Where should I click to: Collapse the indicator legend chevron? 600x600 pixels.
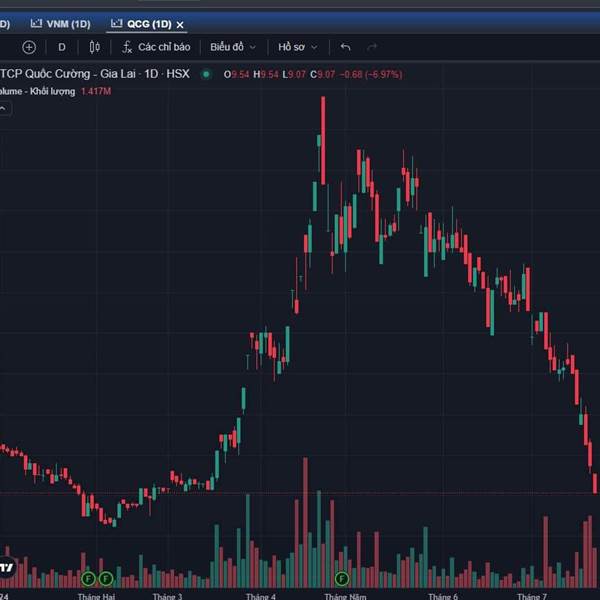(x=4, y=109)
